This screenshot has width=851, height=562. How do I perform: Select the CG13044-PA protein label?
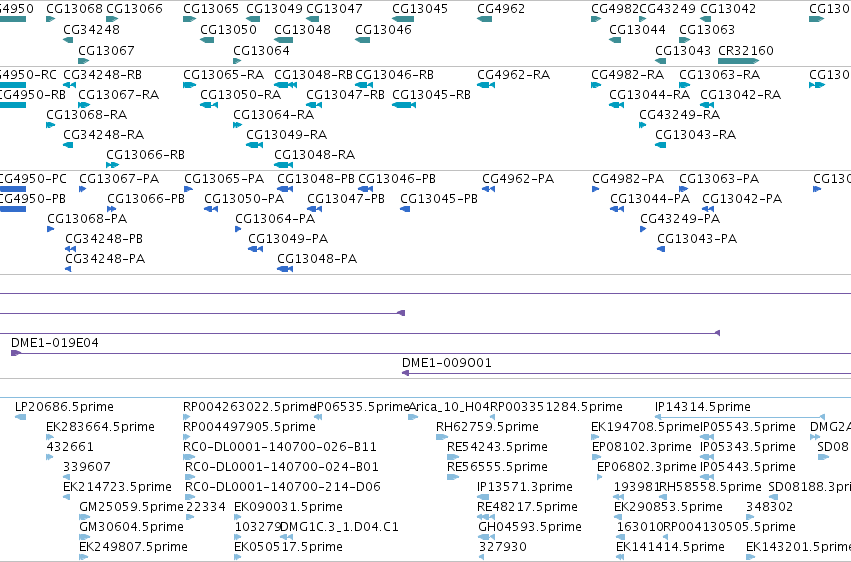pos(650,199)
